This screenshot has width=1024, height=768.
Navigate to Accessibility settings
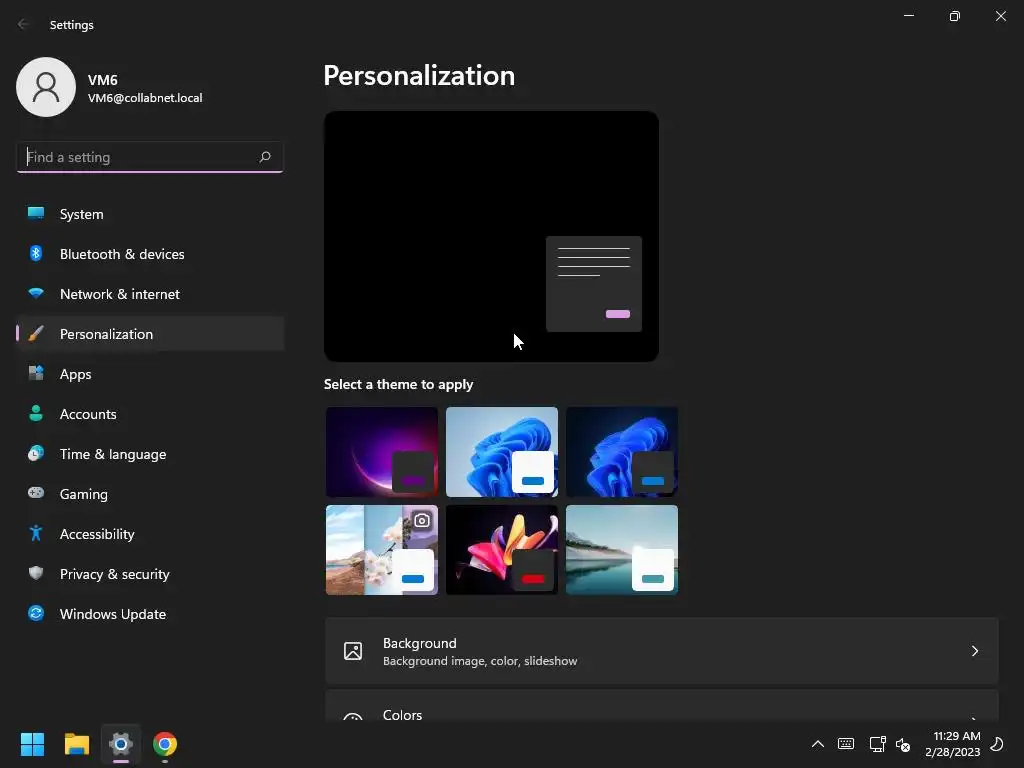[150, 534]
